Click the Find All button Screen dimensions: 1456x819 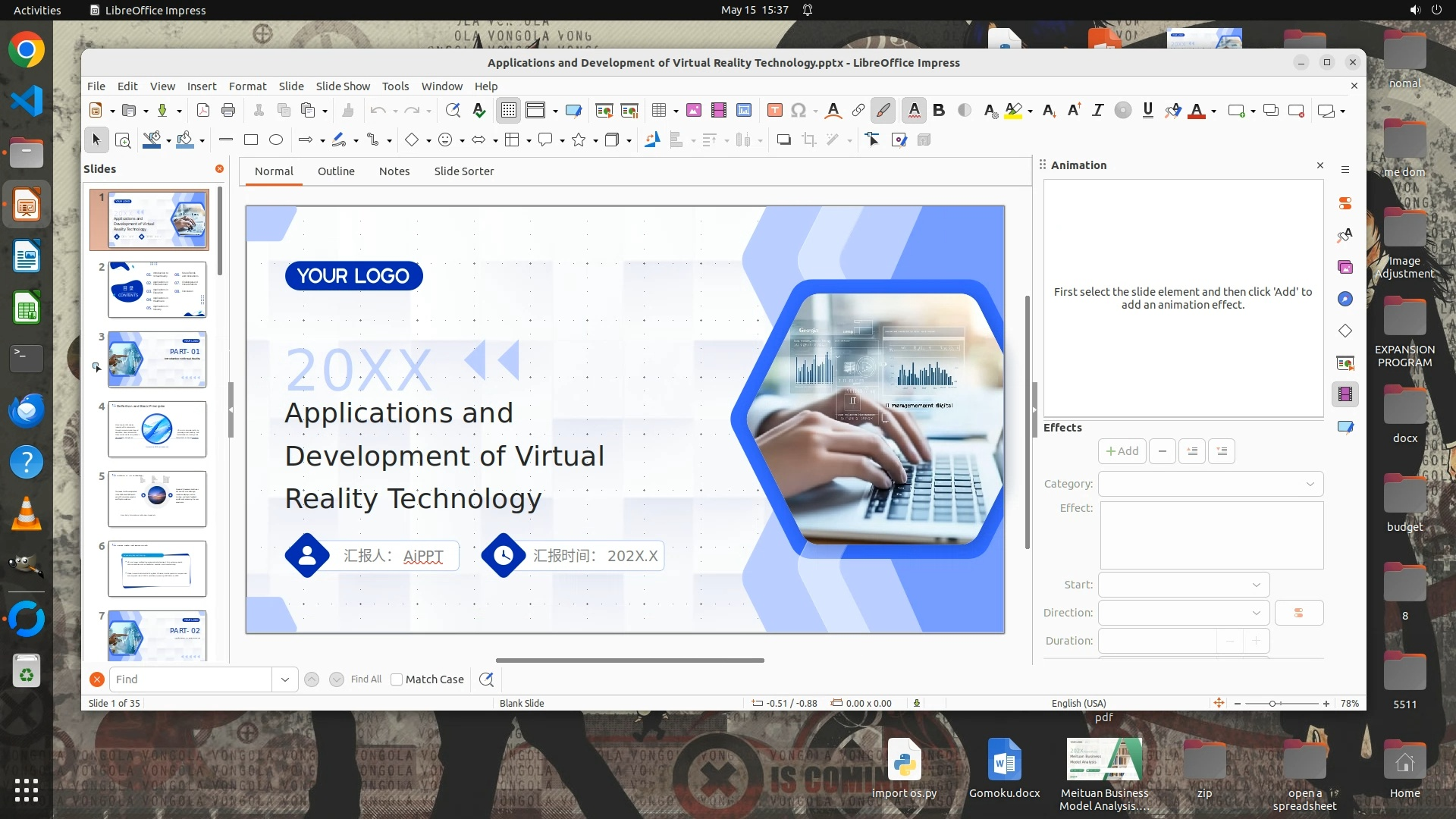[x=366, y=679]
